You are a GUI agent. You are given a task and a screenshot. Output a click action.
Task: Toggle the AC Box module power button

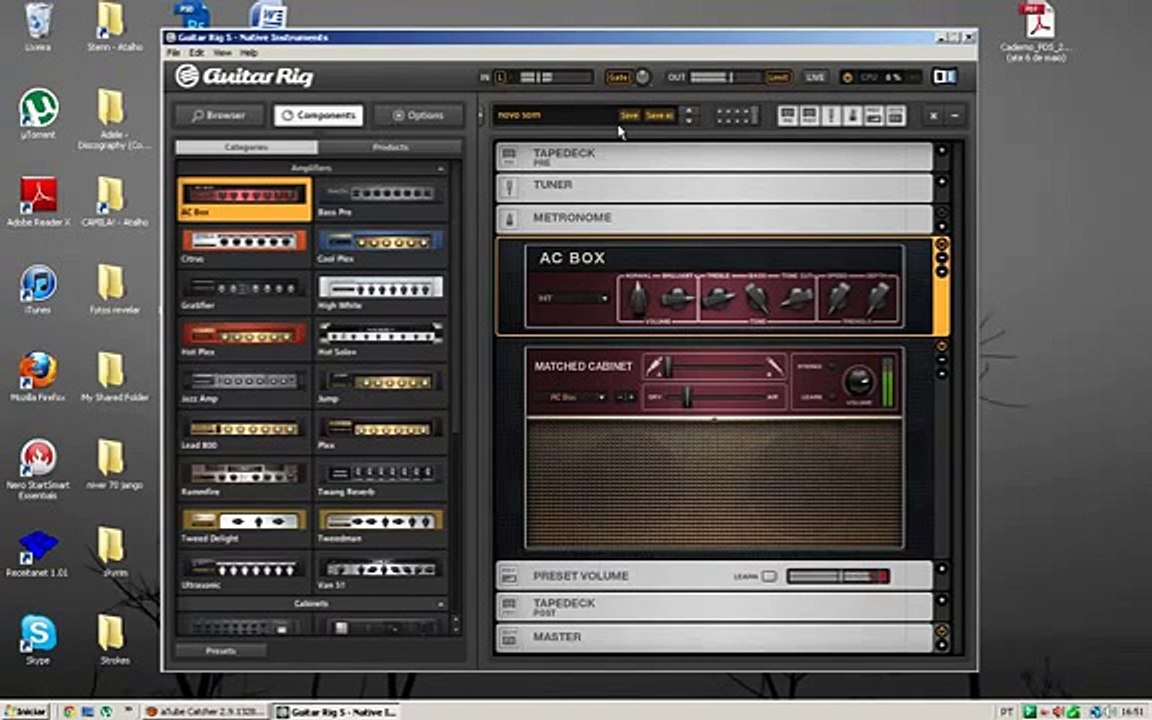[x=942, y=244]
